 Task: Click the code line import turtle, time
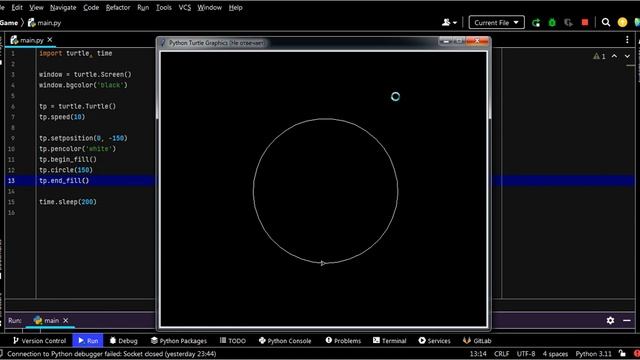[x=76, y=53]
